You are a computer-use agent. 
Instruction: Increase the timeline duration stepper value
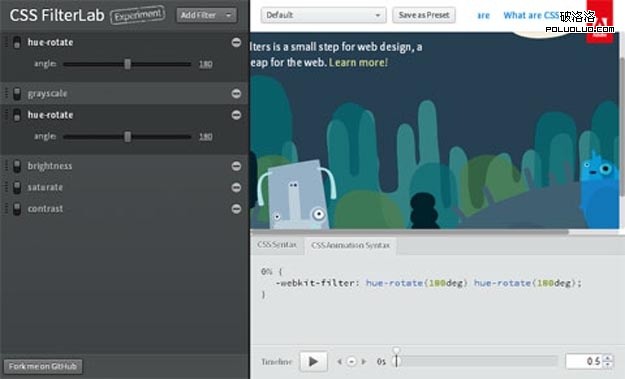point(608,357)
